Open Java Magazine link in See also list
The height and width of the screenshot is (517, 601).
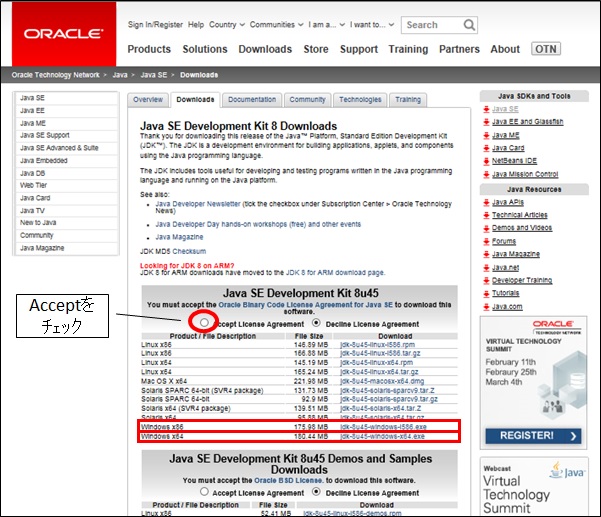click(x=179, y=237)
